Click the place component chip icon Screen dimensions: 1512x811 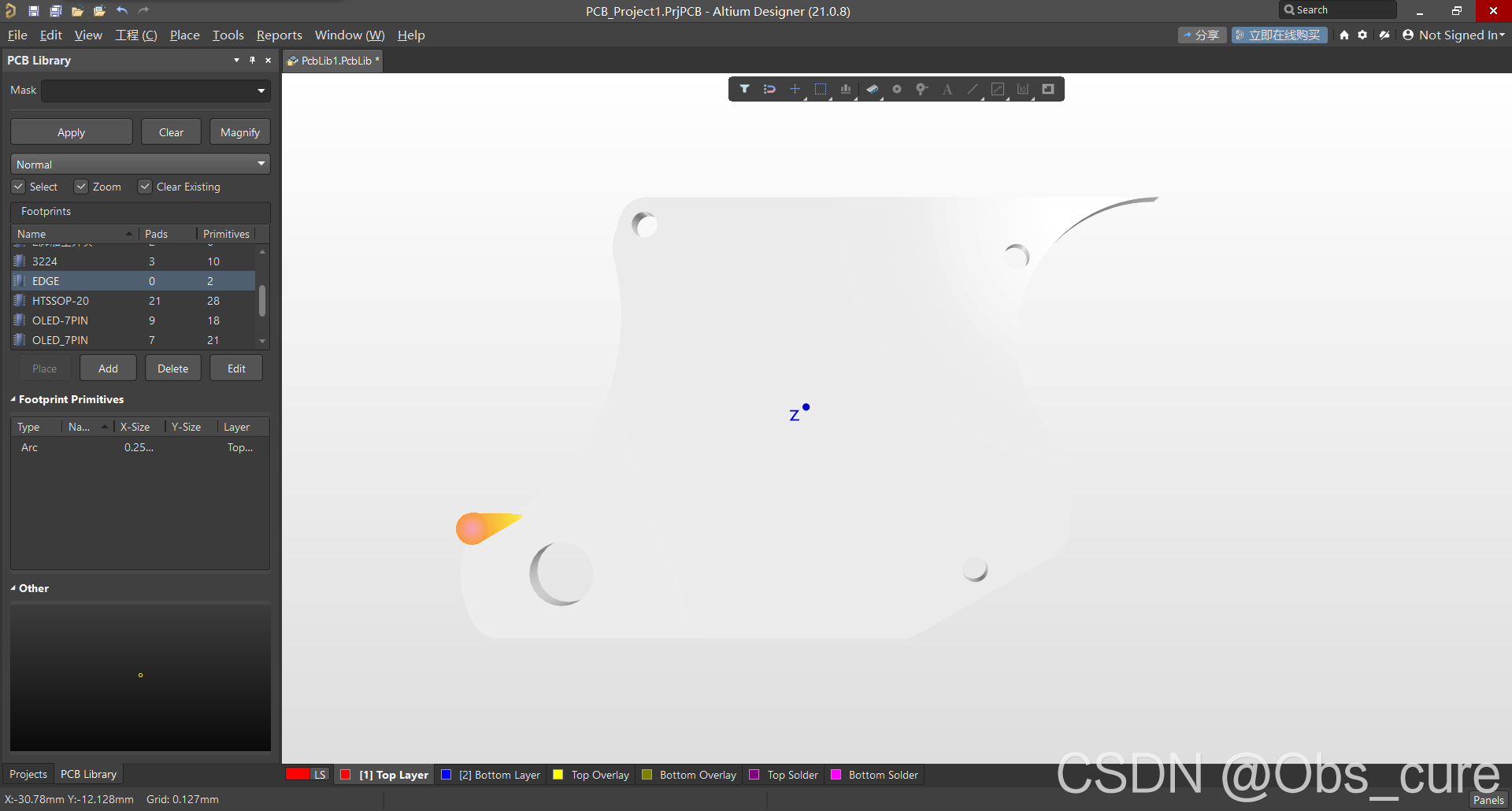click(x=872, y=89)
